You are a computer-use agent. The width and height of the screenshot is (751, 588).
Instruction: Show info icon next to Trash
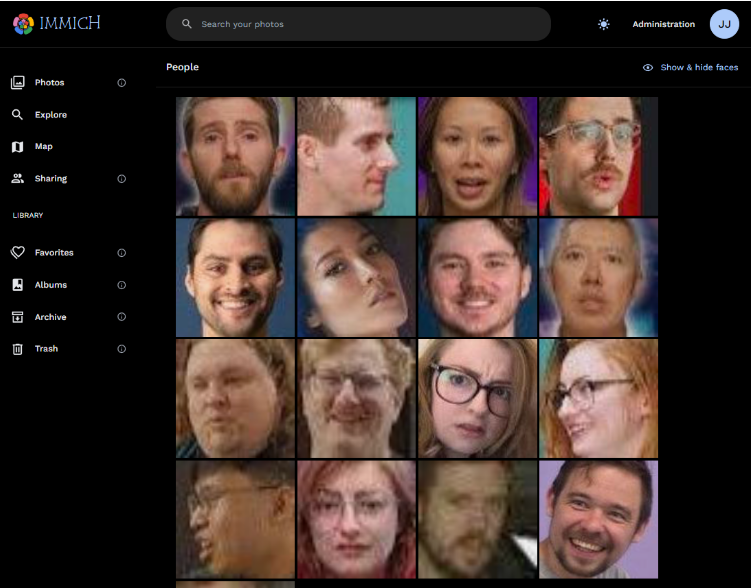coord(122,349)
